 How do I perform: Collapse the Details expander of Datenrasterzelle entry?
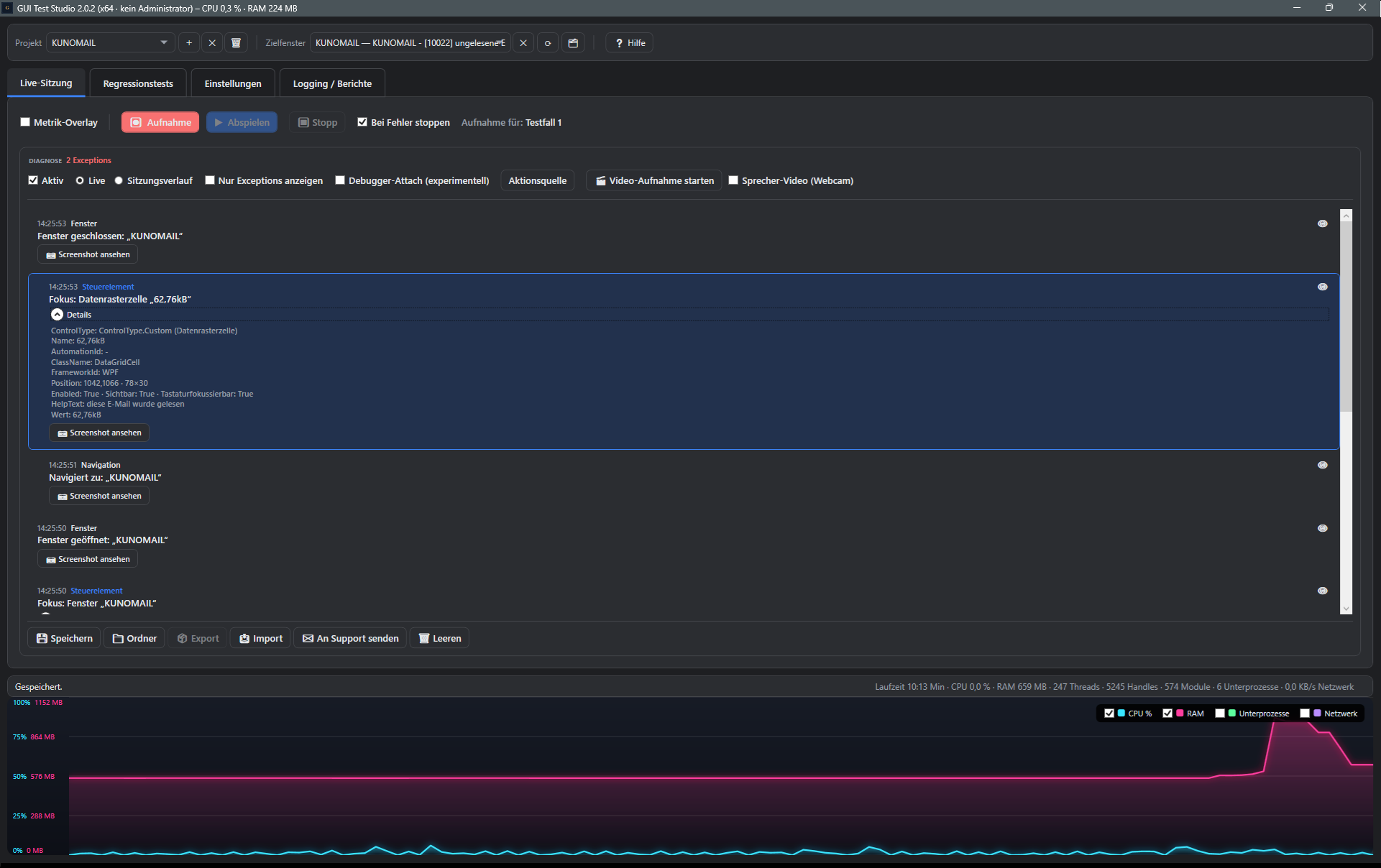(x=58, y=315)
